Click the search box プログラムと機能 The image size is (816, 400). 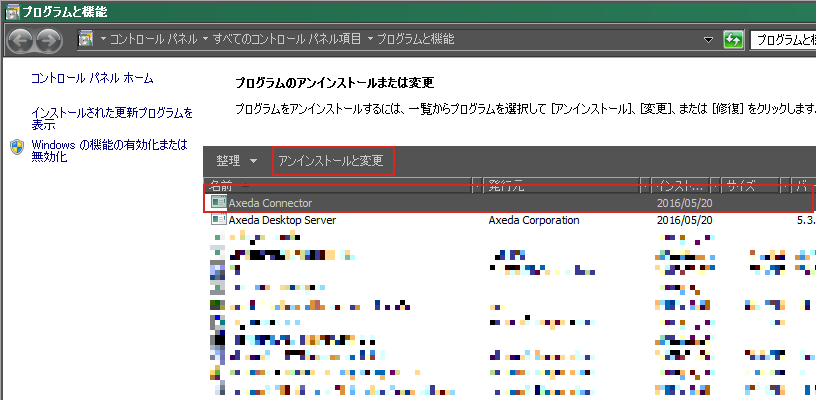[x=783, y=40]
